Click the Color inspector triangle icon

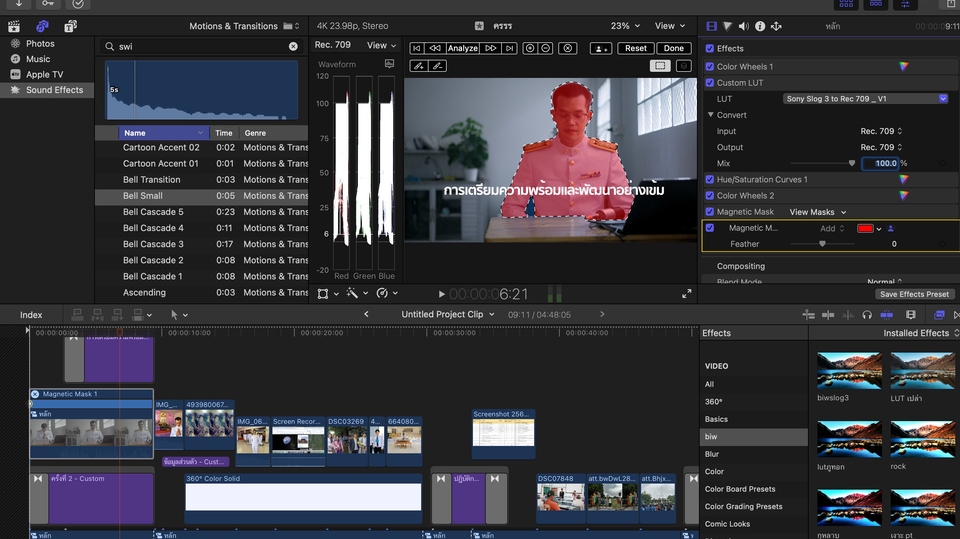728,26
